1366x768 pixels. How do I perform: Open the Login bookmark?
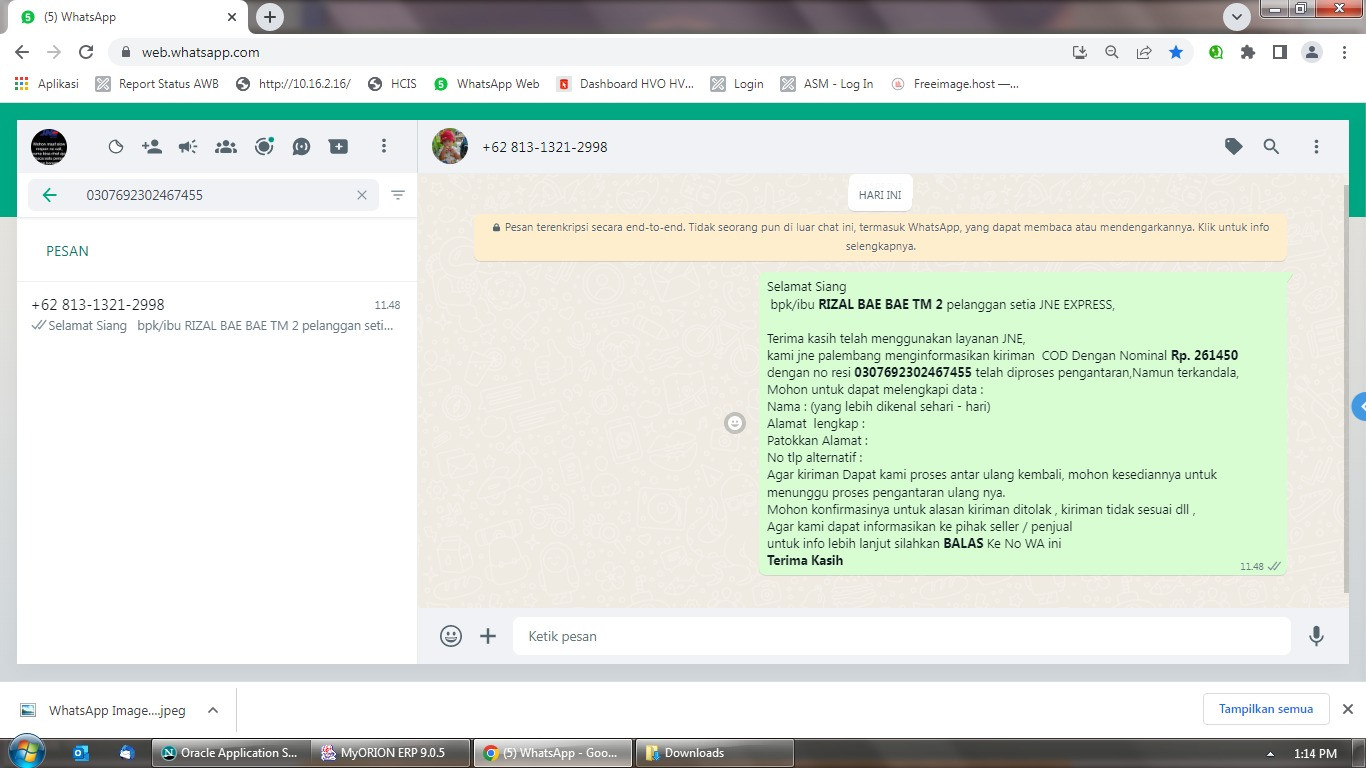pos(737,84)
